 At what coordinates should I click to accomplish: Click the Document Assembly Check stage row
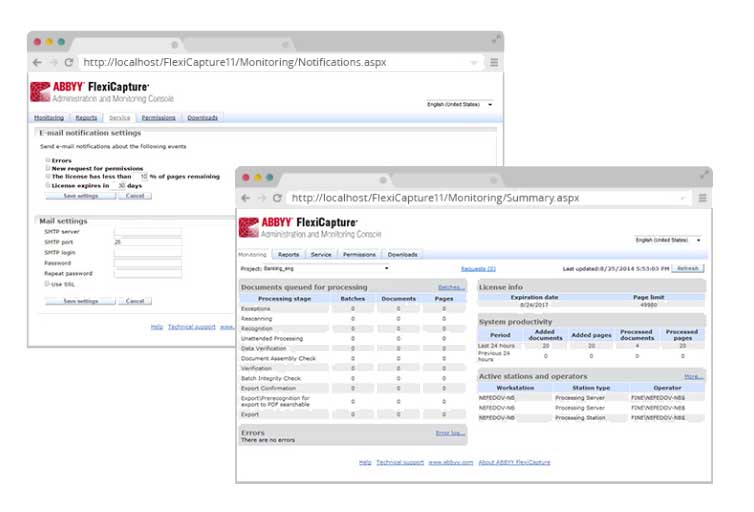click(353, 358)
